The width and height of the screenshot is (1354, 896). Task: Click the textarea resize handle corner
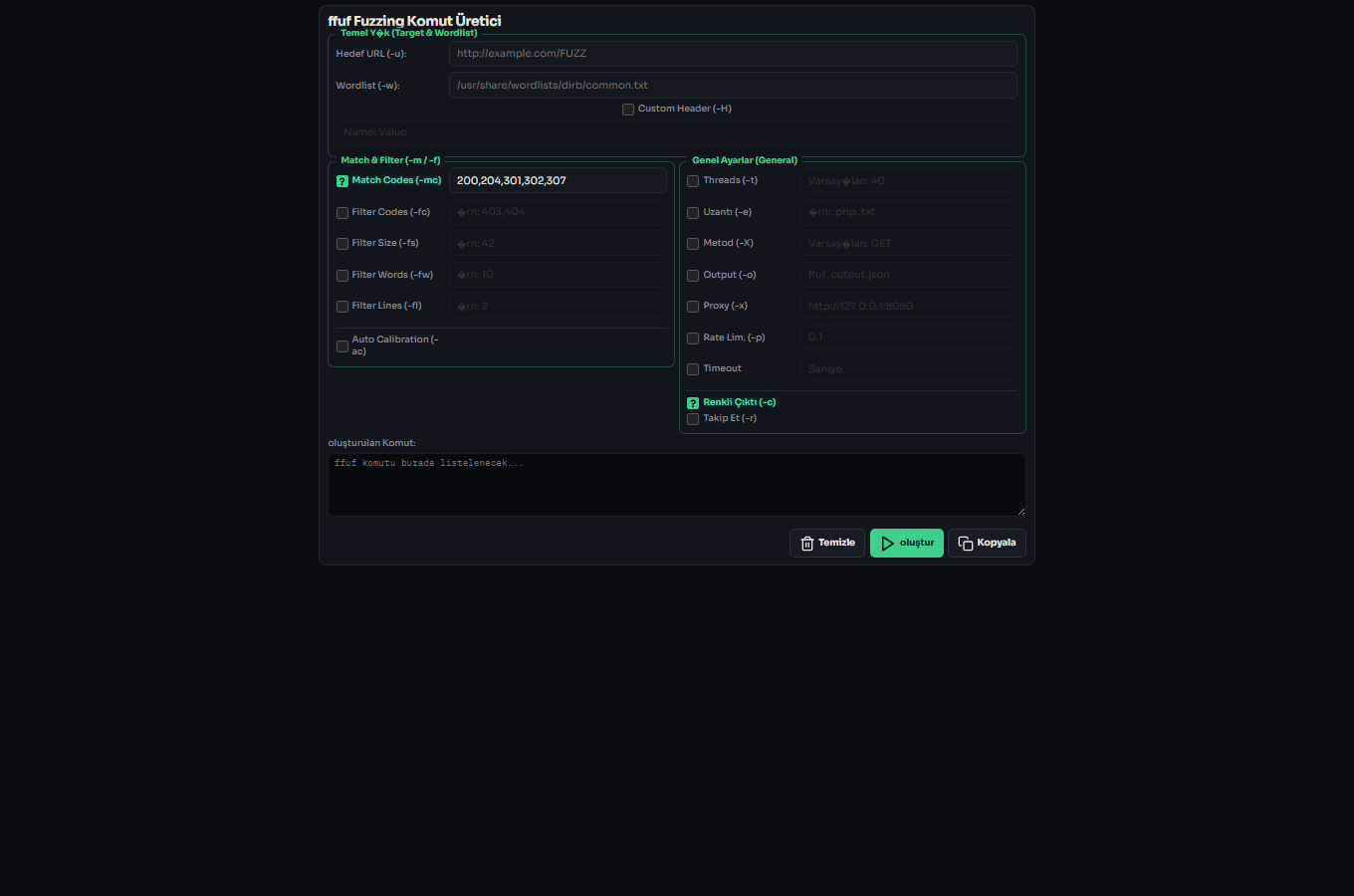pos(1020,511)
